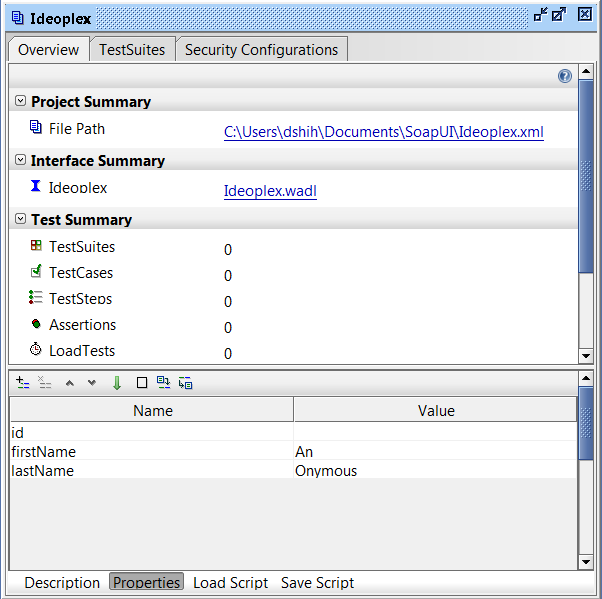Click the Assertions label

click(x=83, y=325)
